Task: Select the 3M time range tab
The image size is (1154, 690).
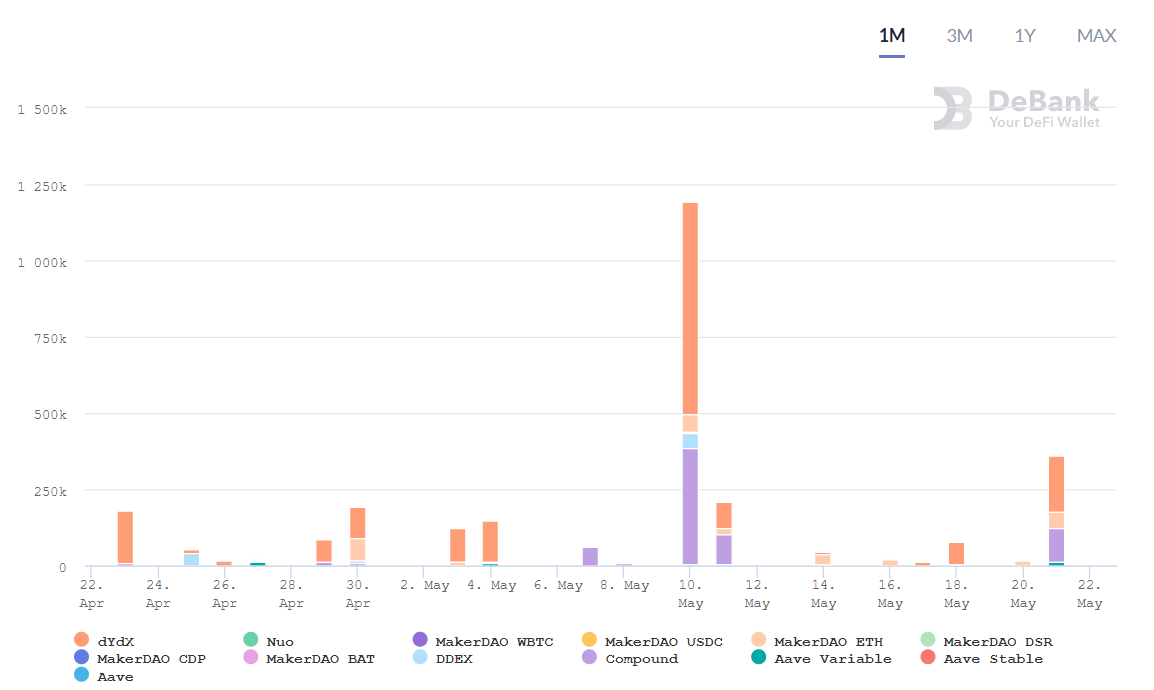Action: coord(959,36)
